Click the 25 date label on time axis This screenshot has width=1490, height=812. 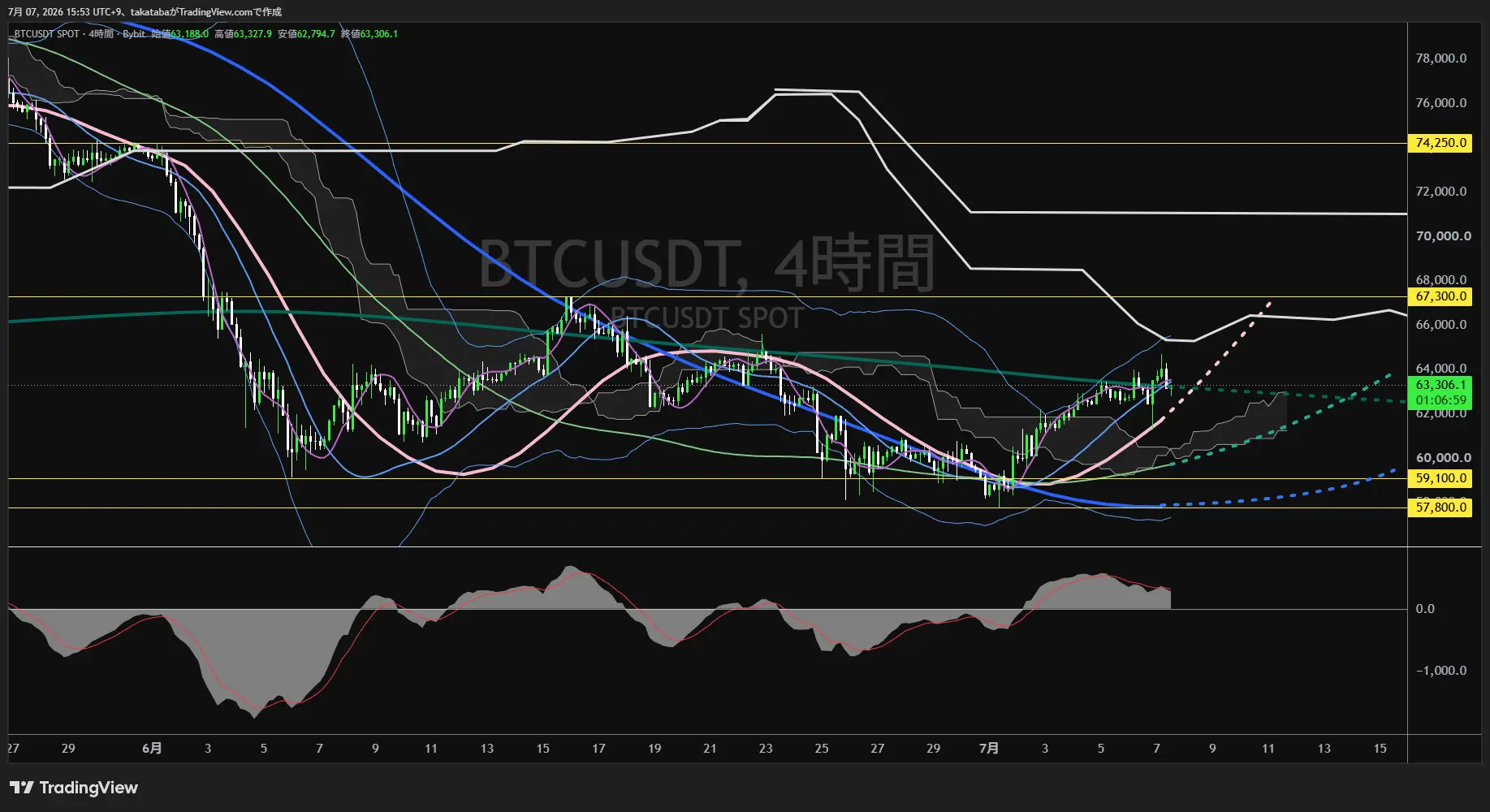822,749
